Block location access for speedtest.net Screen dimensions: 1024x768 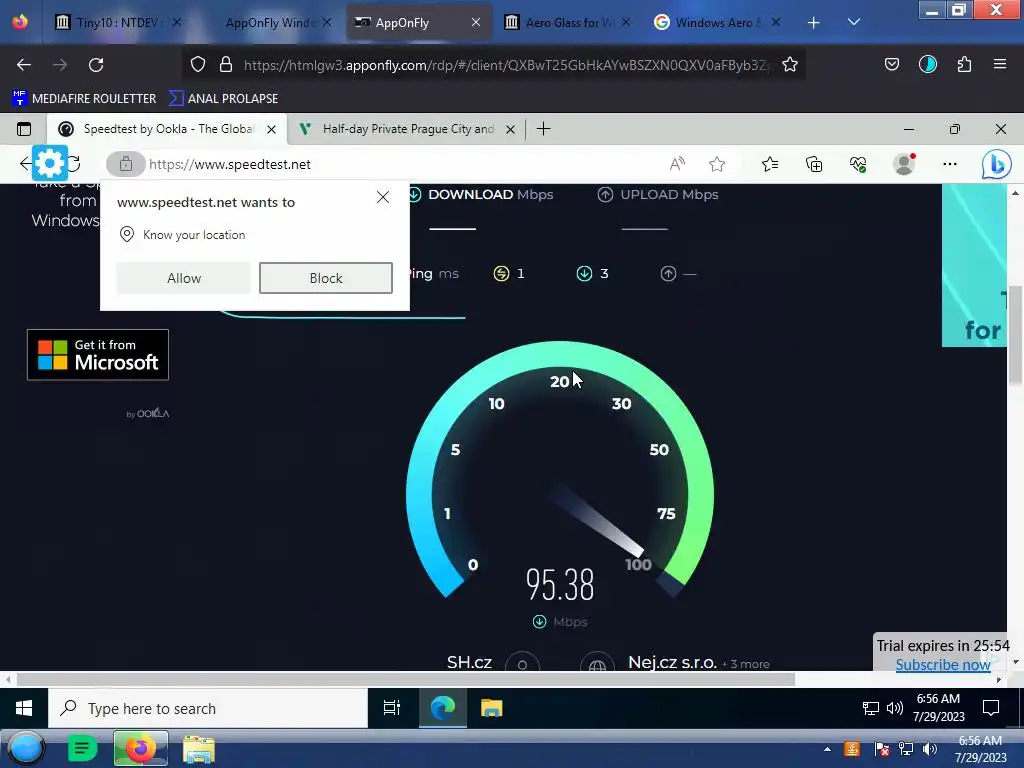coord(326,278)
